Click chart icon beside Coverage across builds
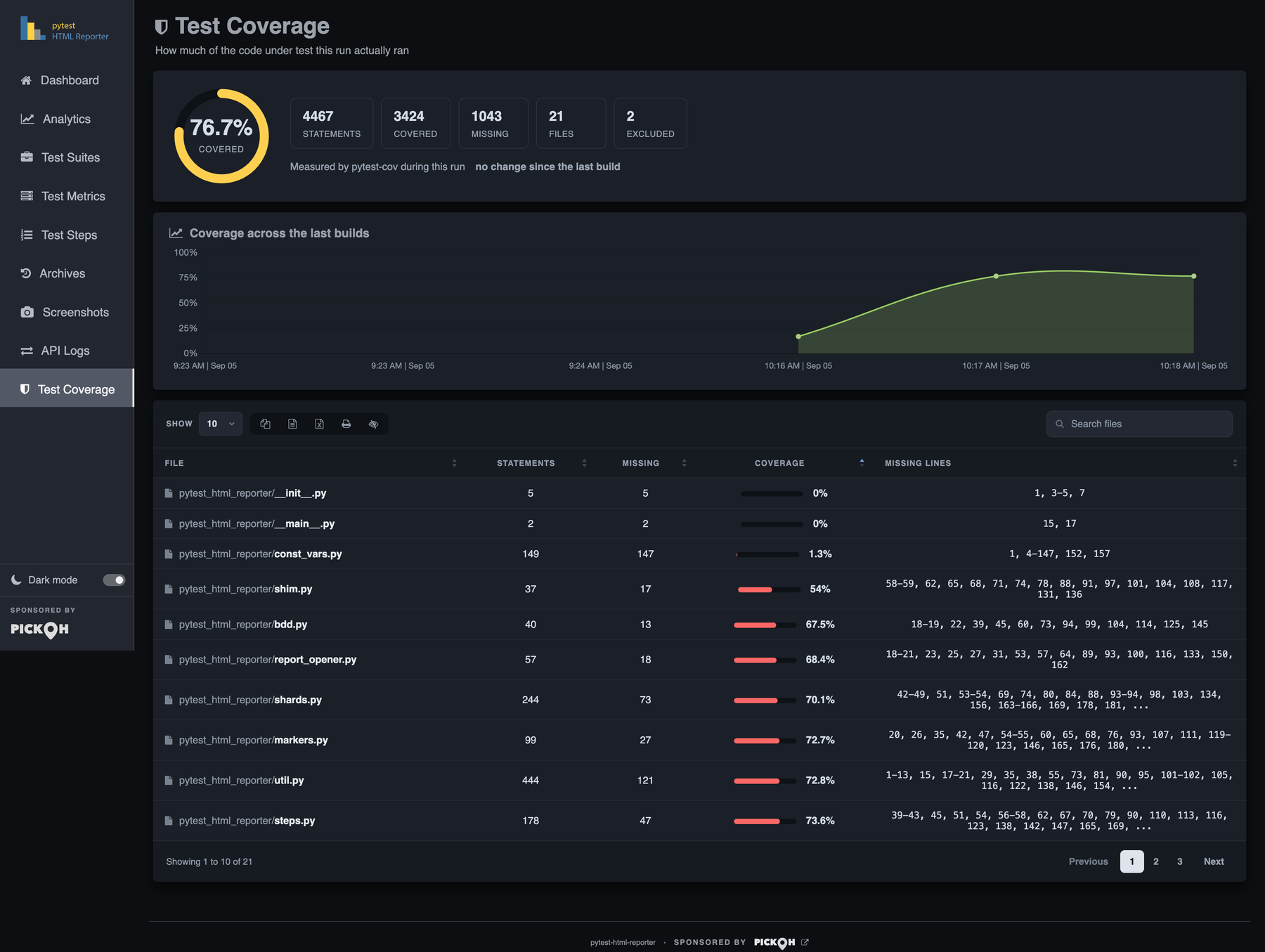The image size is (1265, 952). point(176,233)
